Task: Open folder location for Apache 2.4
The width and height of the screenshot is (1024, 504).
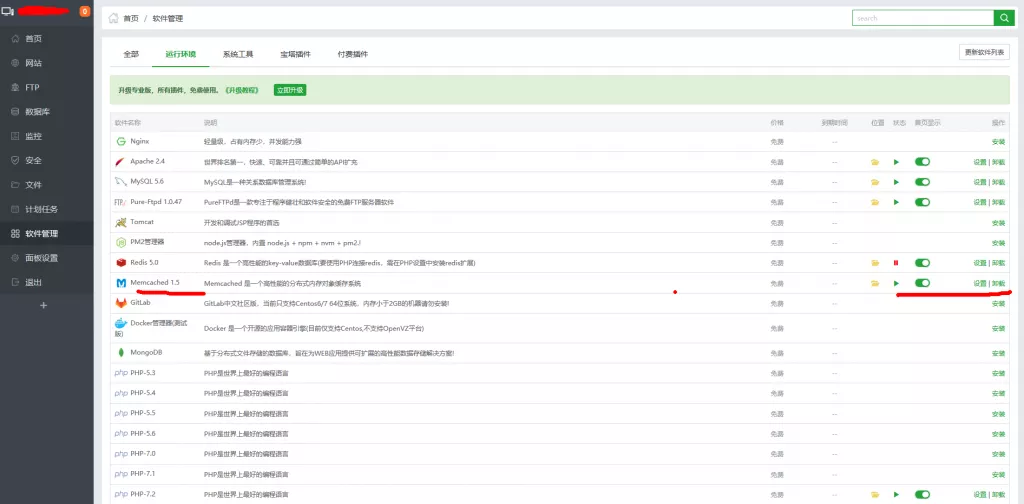Action: click(875, 163)
